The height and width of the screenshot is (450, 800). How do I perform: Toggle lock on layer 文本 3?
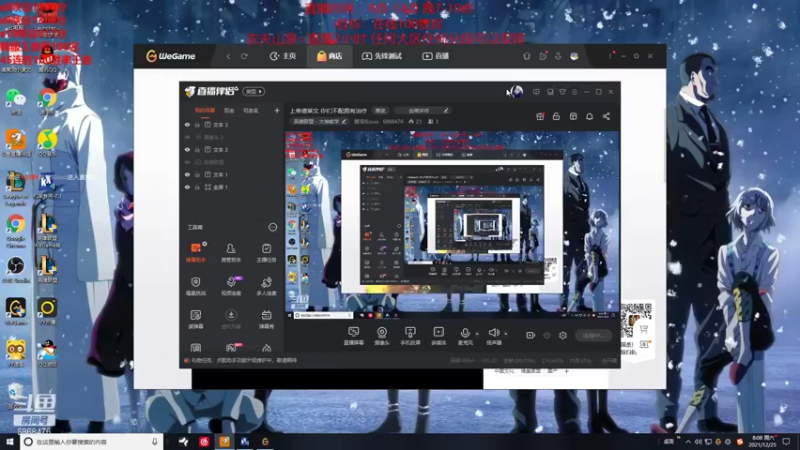click(x=197, y=124)
